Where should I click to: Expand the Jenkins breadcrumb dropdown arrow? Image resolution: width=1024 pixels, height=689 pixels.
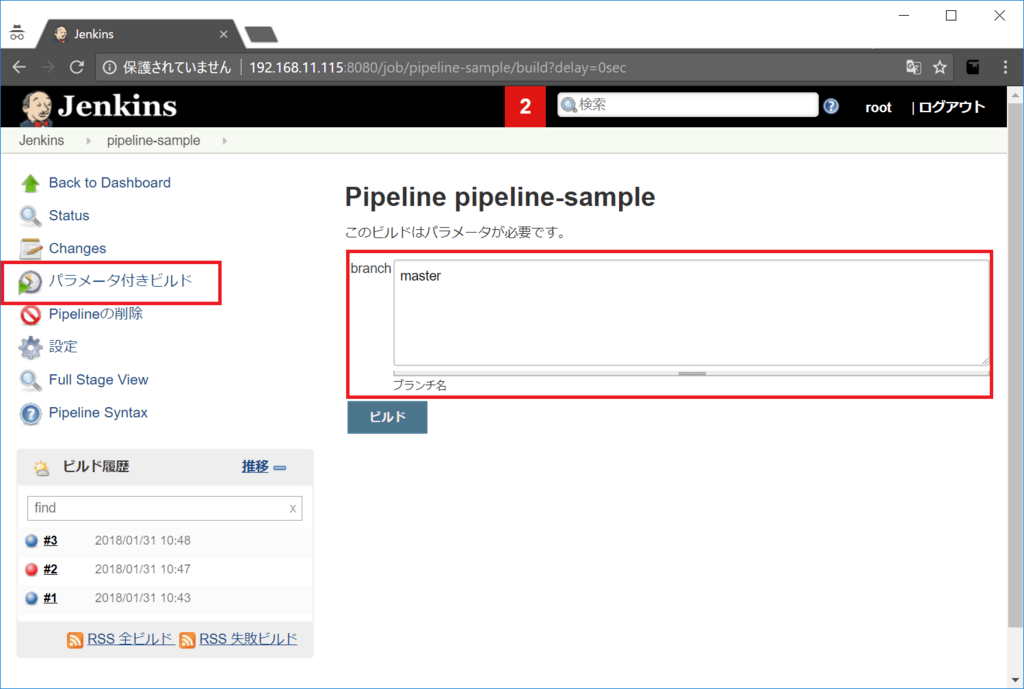88,141
